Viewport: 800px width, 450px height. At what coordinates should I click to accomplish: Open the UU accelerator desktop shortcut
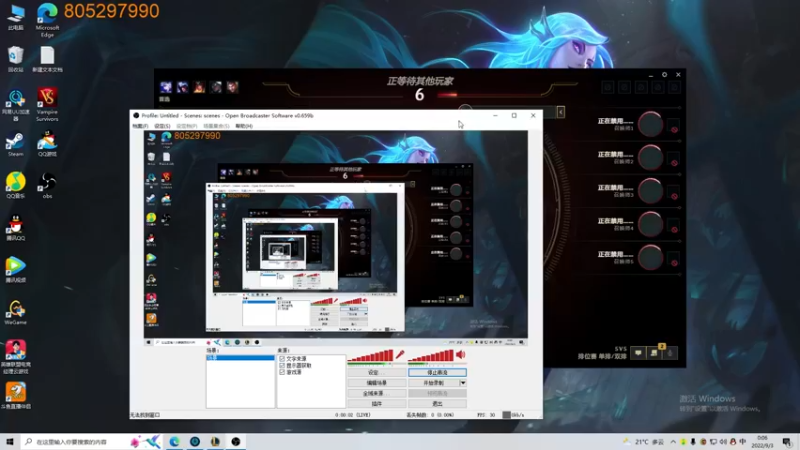[x=16, y=105]
